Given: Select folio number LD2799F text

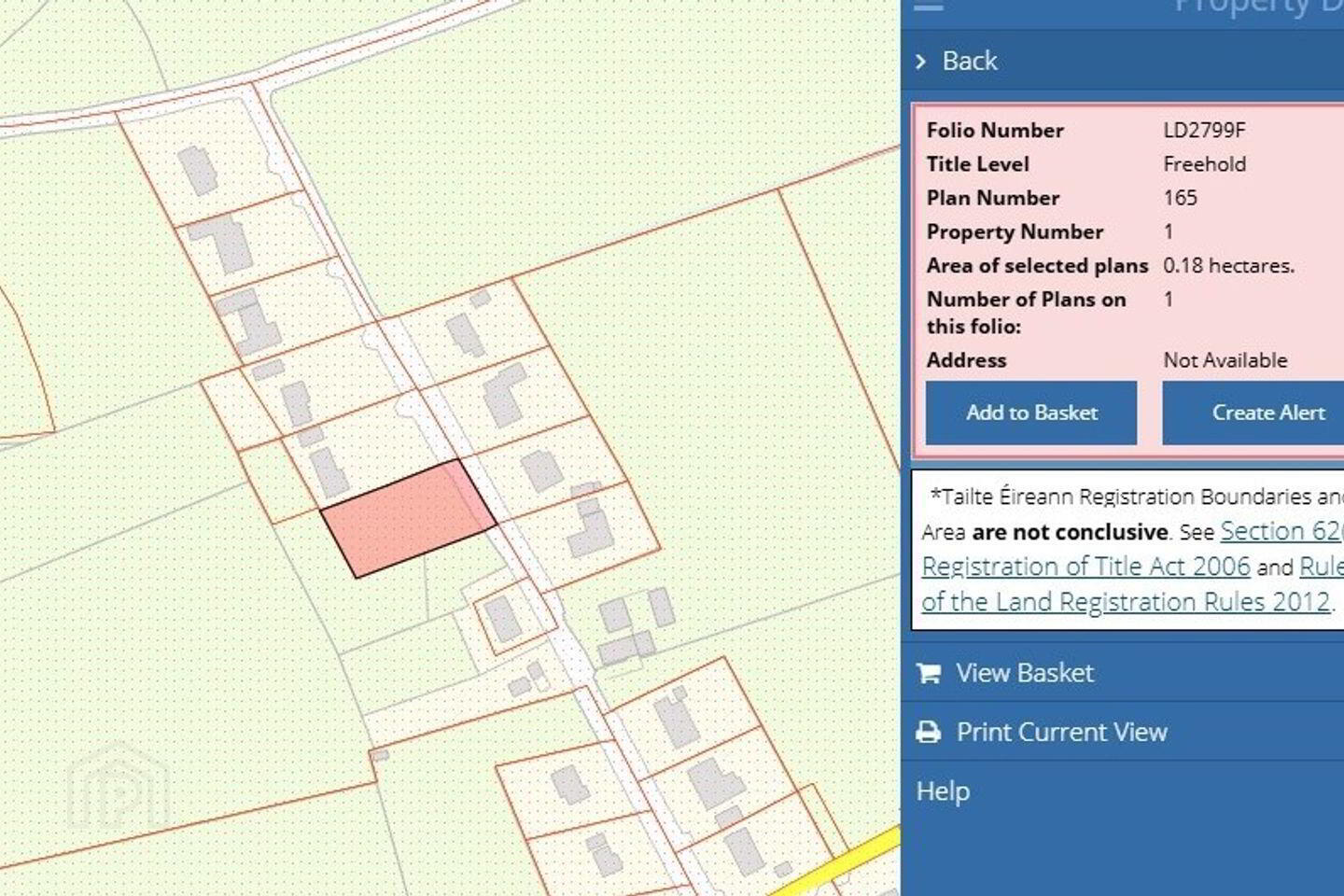Looking at the screenshot, I should pos(1204,130).
